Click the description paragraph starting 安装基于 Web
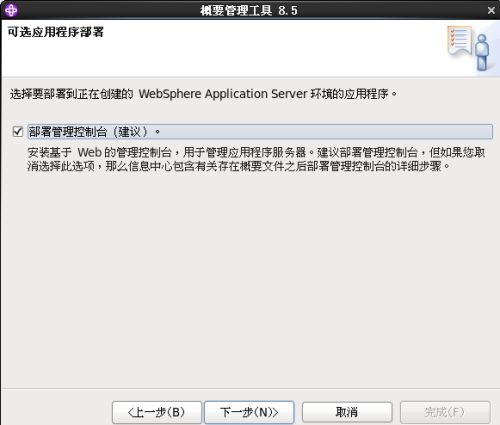The height and width of the screenshot is (425, 500). tap(256, 159)
